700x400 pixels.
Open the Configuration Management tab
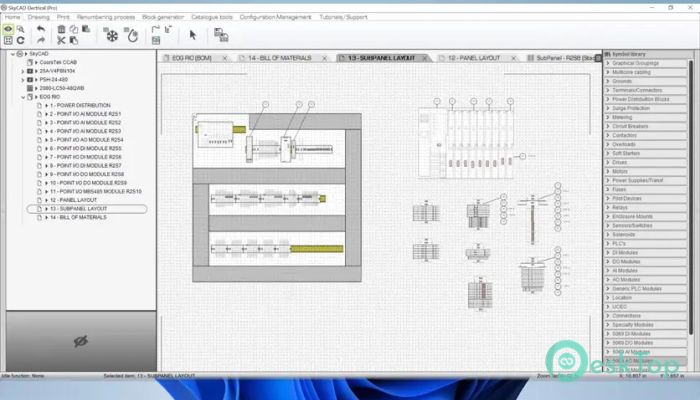pos(275,17)
